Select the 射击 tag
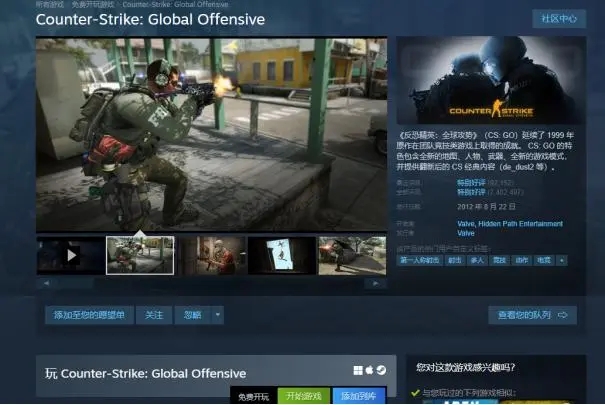Viewport: 605px width, 405px height. pyautogui.click(x=455, y=260)
